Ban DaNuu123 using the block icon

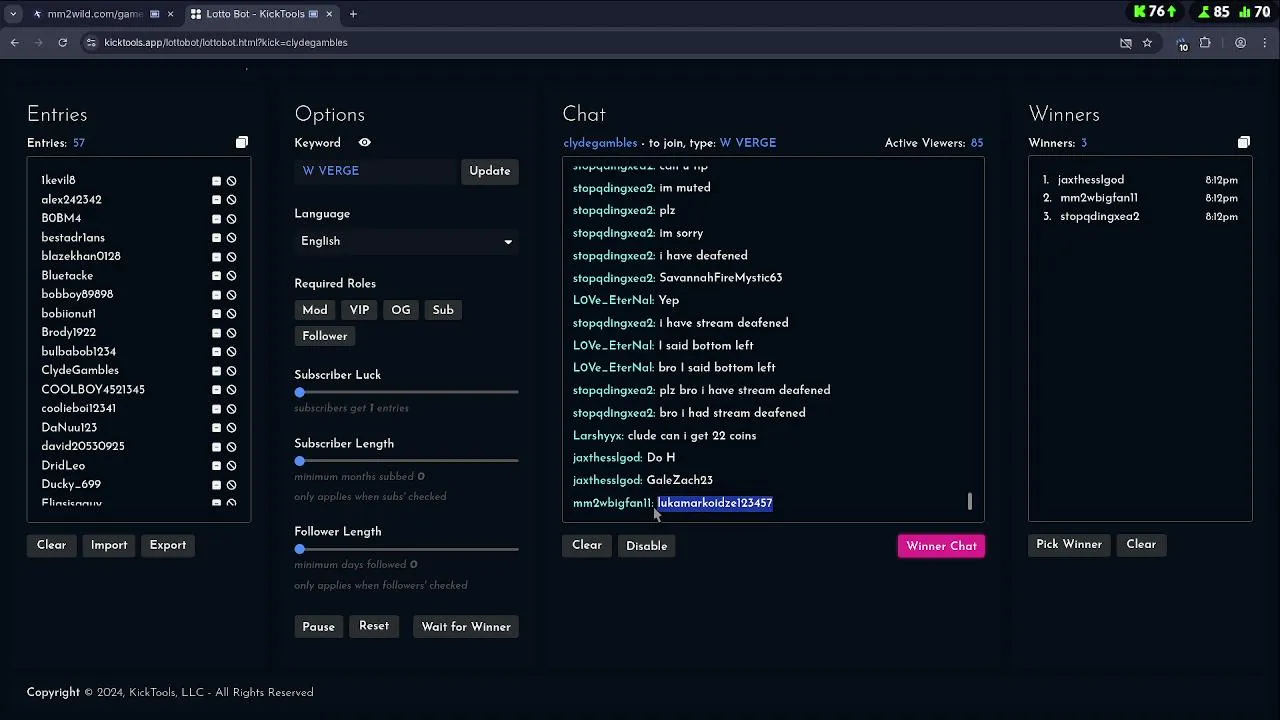(x=231, y=428)
